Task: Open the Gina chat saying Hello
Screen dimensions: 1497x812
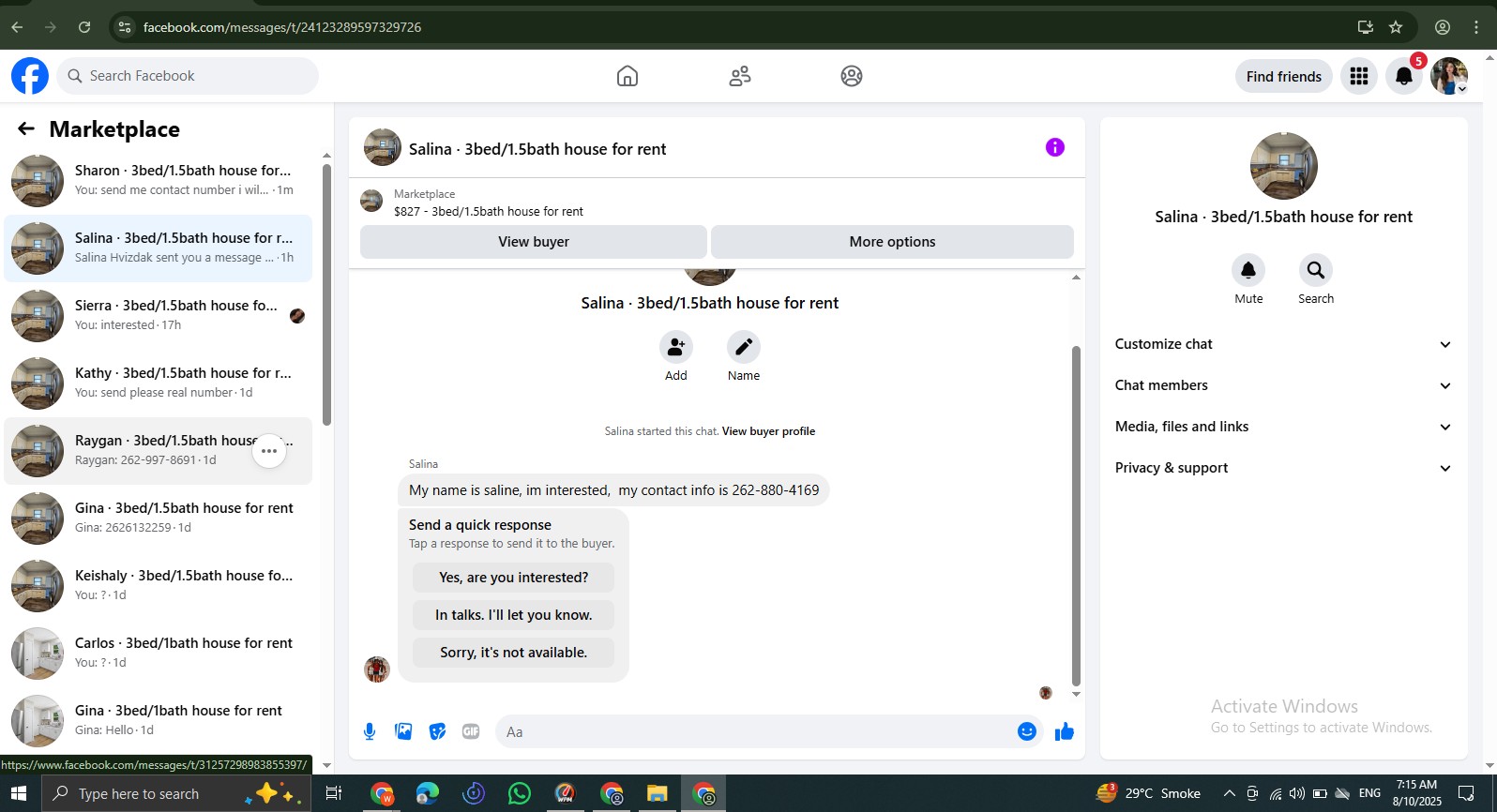Action: pyautogui.click(x=159, y=720)
